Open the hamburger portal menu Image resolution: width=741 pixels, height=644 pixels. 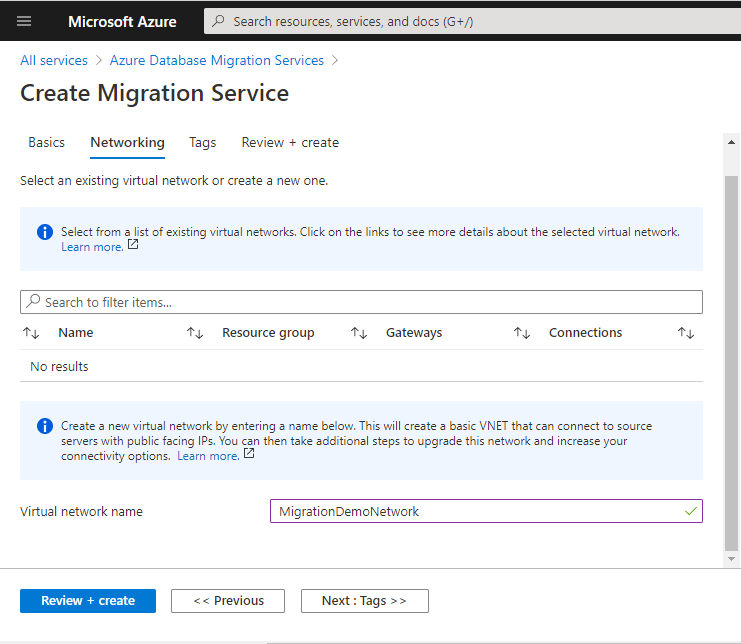pyautogui.click(x=24, y=21)
